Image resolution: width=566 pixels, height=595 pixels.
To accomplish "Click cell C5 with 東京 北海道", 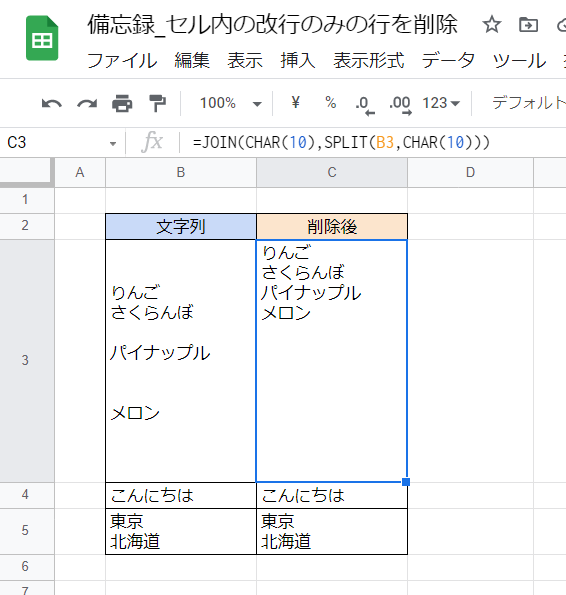I will pyautogui.click(x=332, y=531).
